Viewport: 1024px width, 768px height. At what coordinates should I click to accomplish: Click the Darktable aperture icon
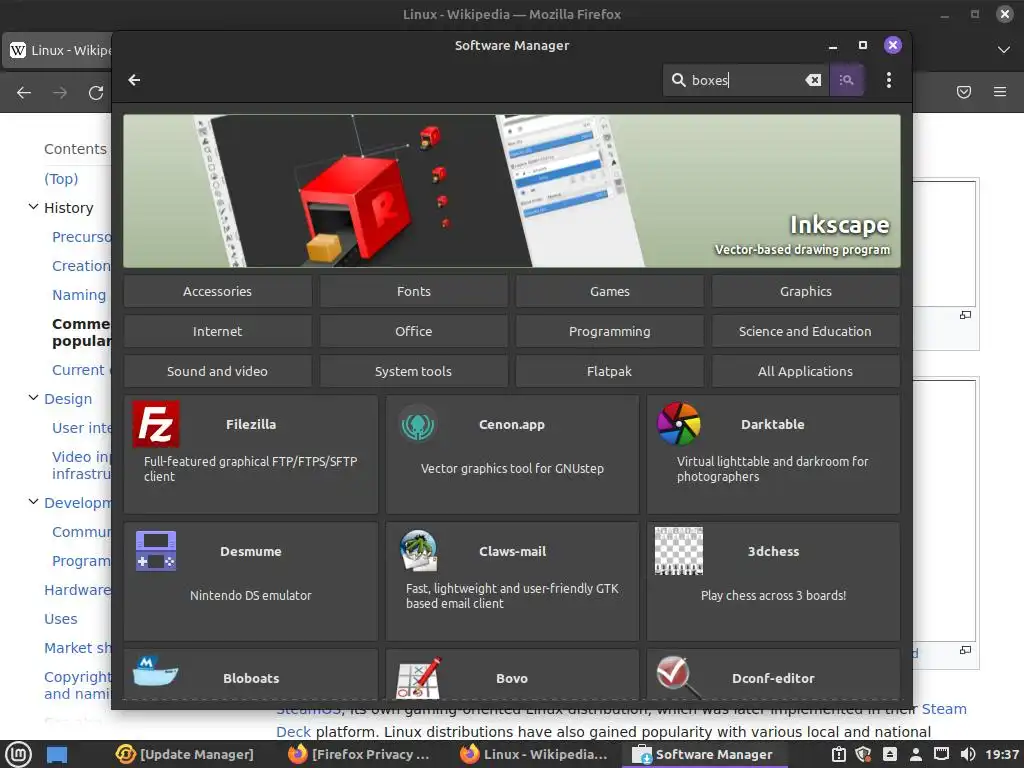[679, 424]
